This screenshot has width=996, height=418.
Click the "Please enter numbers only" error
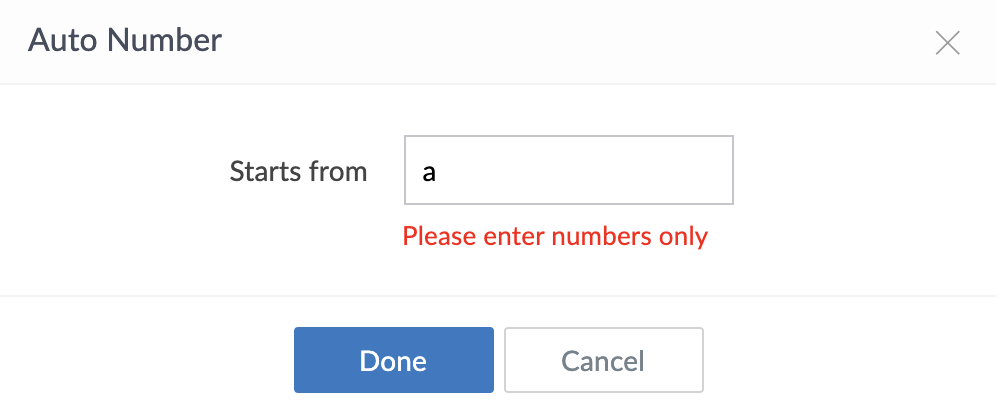(x=555, y=237)
